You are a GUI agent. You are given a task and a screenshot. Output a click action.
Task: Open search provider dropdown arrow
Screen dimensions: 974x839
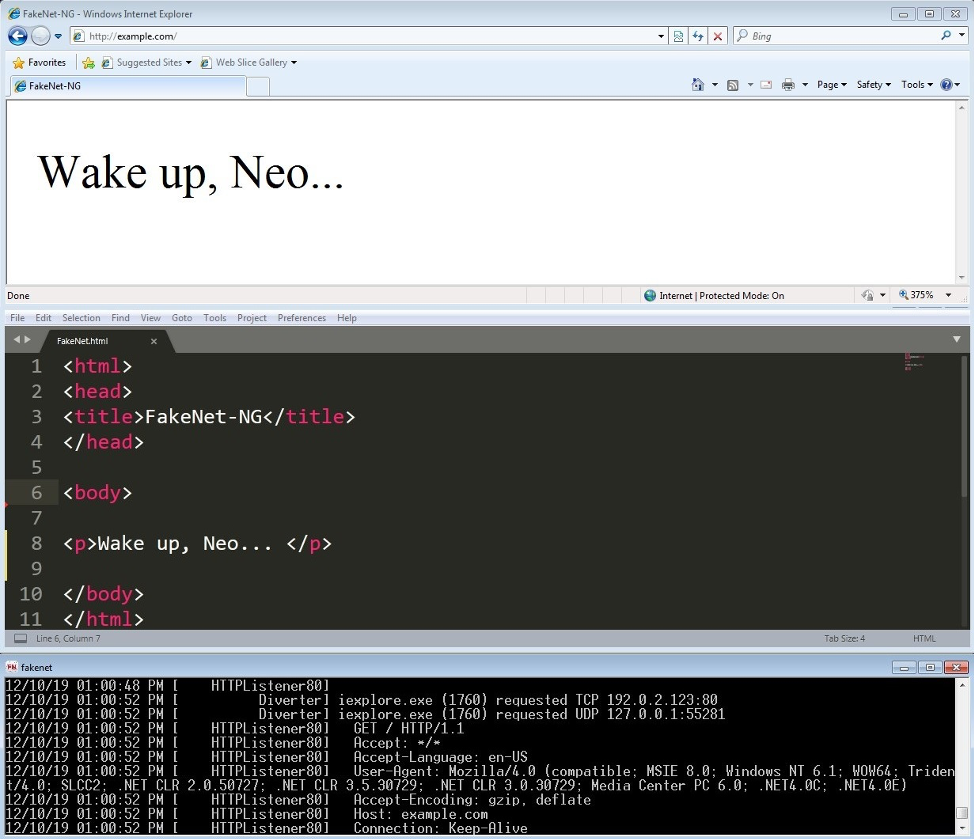point(962,35)
